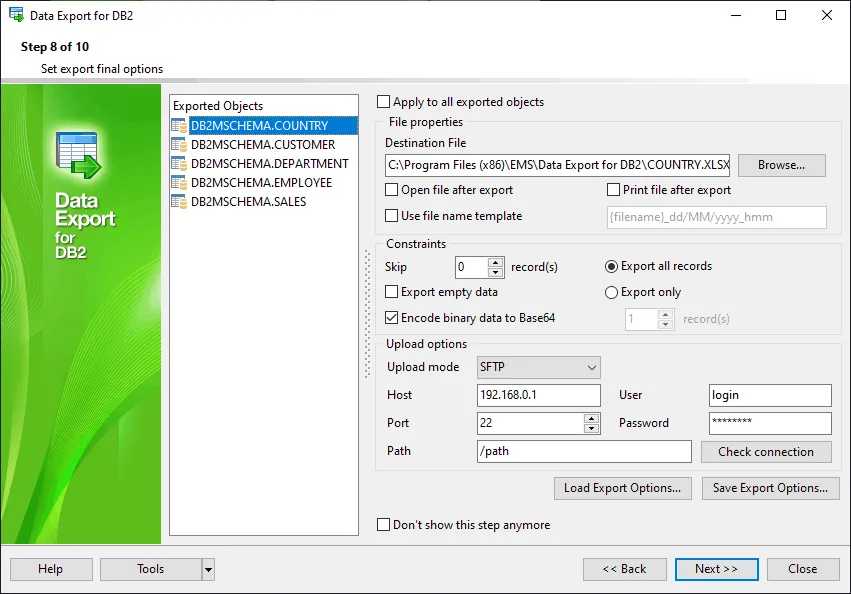Screen dimensions: 851x594
Task: Click Load Export Options... button
Action: tap(623, 488)
